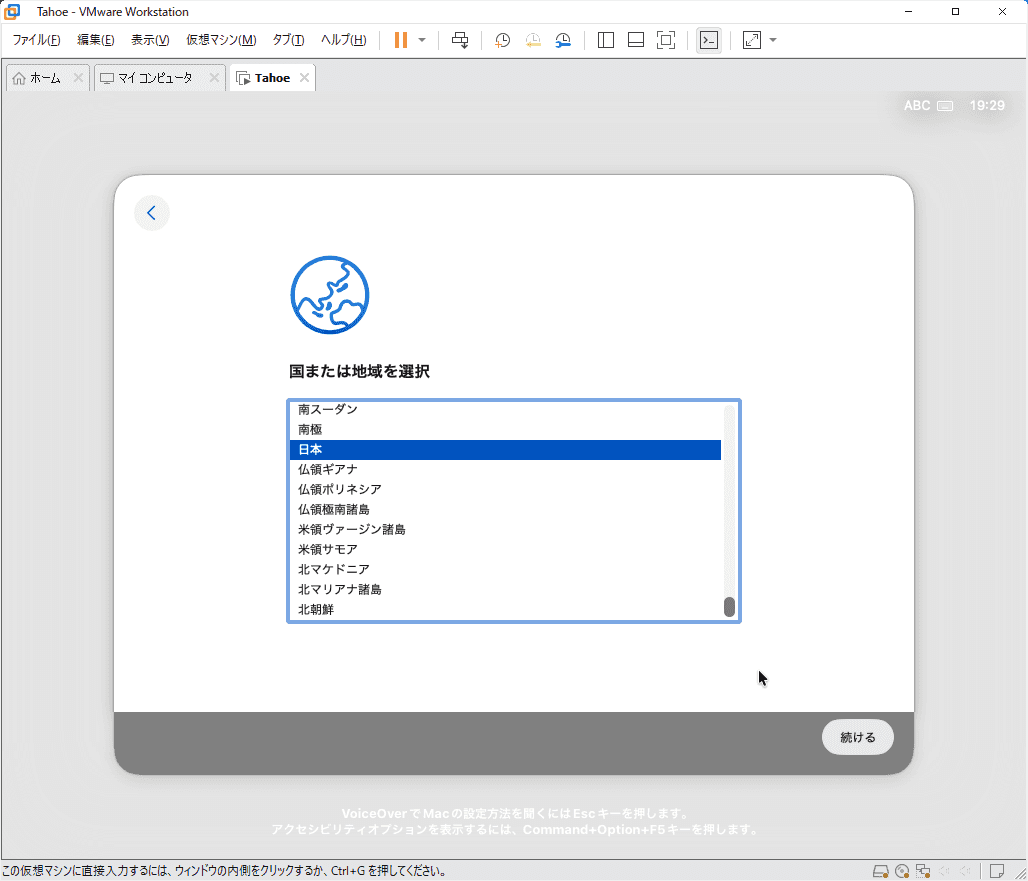Click Send Ctrl+Alt+Del toolbar icon
The image size is (1028, 881).
460,40
